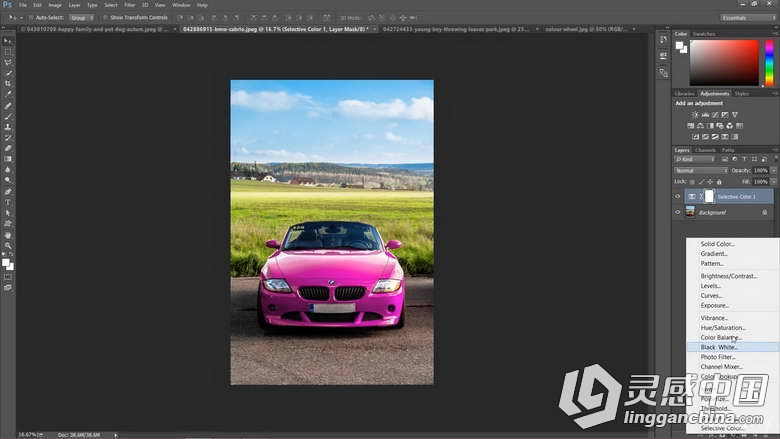Hide the Selective Color 1 layer
Screen dimensions: 780x439
click(678, 196)
